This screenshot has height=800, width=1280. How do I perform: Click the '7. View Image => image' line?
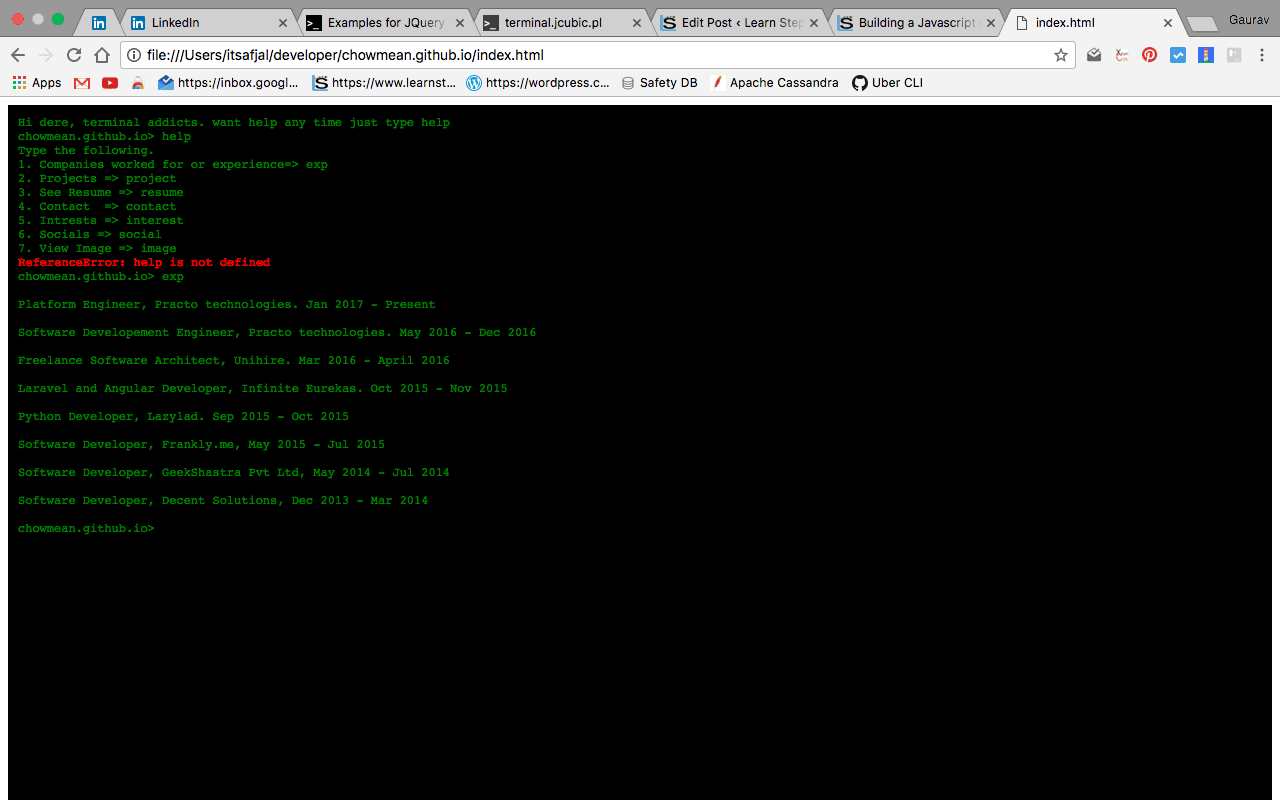[x=97, y=248]
